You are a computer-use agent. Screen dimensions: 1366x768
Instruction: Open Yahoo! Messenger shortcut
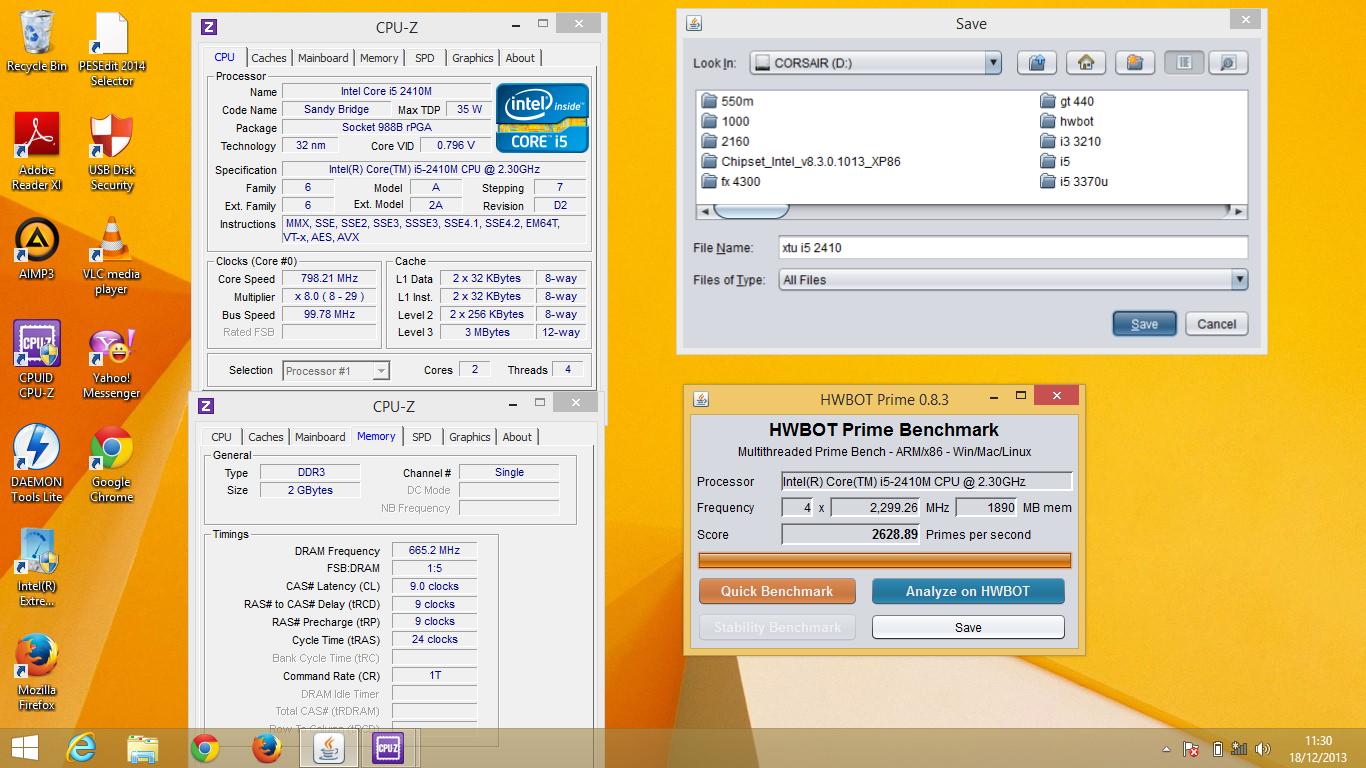pos(112,362)
